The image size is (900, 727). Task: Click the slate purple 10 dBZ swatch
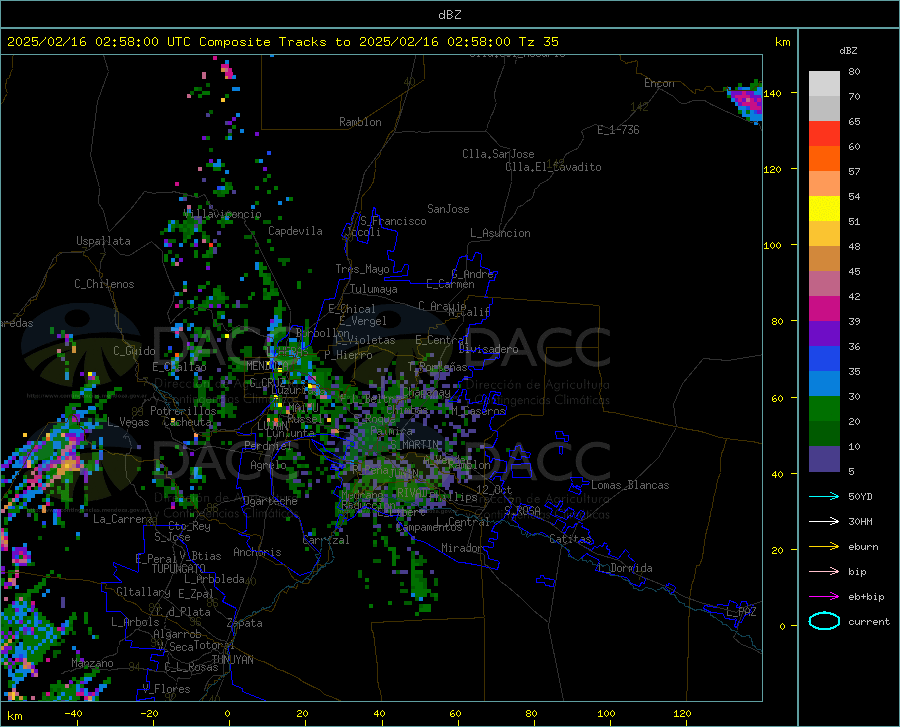pyautogui.click(x=824, y=459)
